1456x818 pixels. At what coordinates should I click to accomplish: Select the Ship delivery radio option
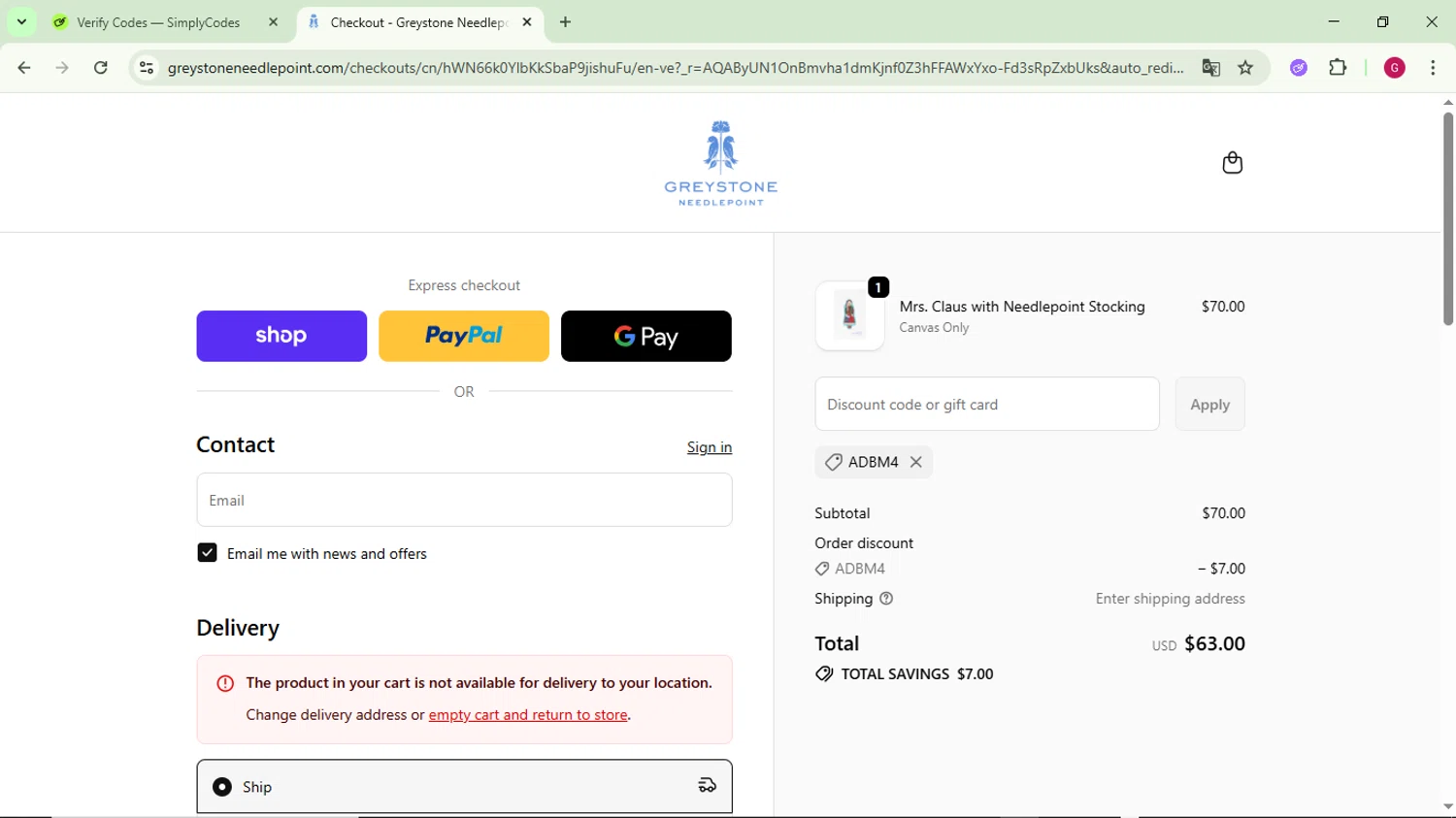[x=222, y=787]
